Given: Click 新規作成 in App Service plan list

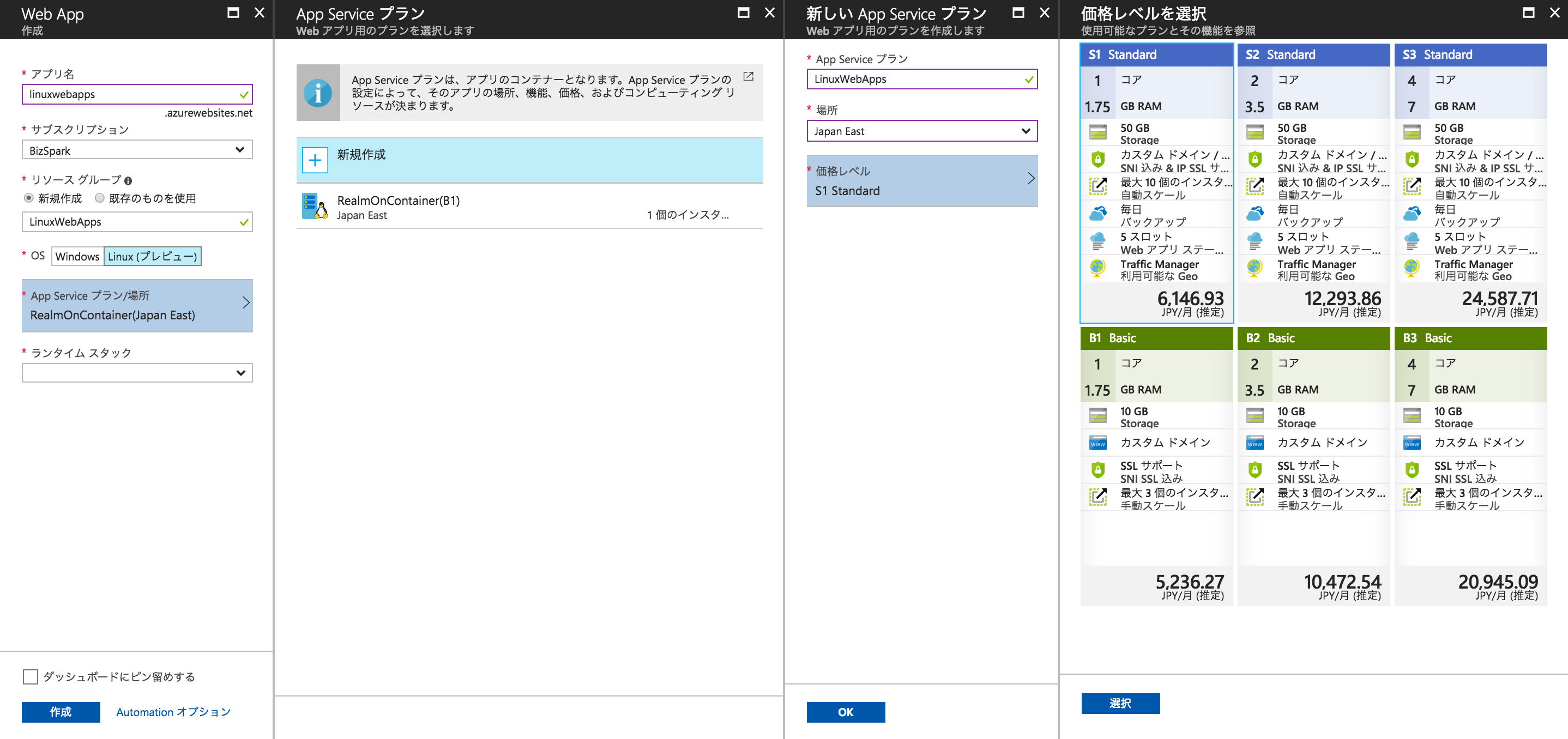Looking at the screenshot, I should (529, 161).
